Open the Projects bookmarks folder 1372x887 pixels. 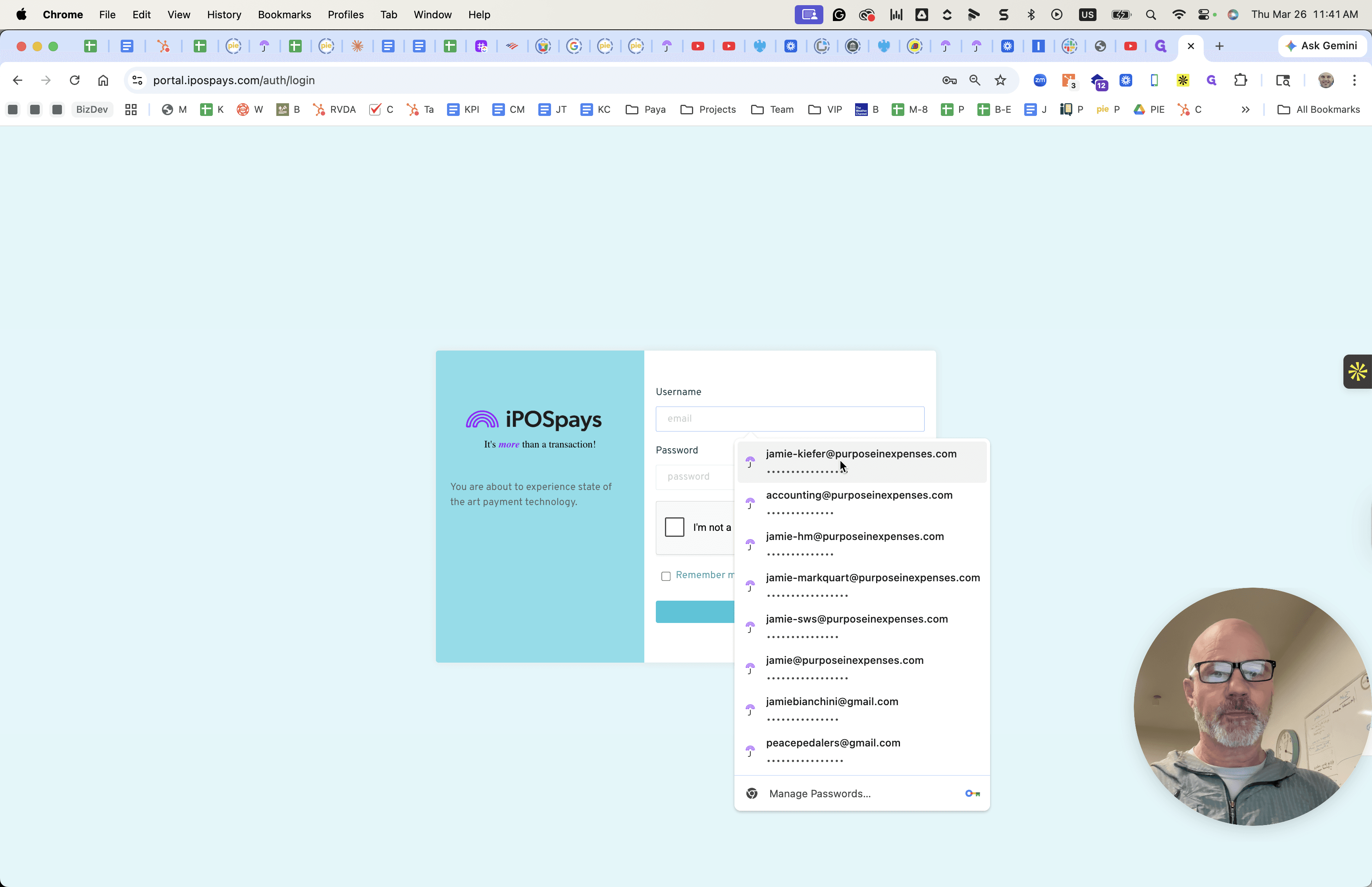[x=708, y=110]
